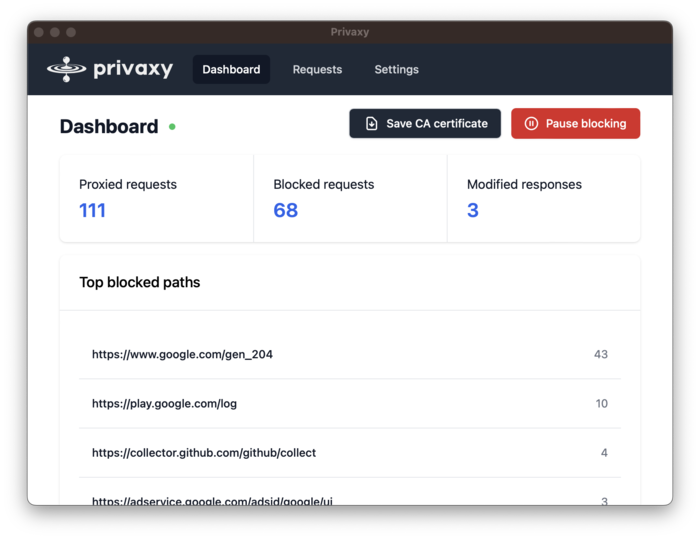Screen dimensions: 700x539
Task: Select the Proxied requests card
Action: [156, 198]
